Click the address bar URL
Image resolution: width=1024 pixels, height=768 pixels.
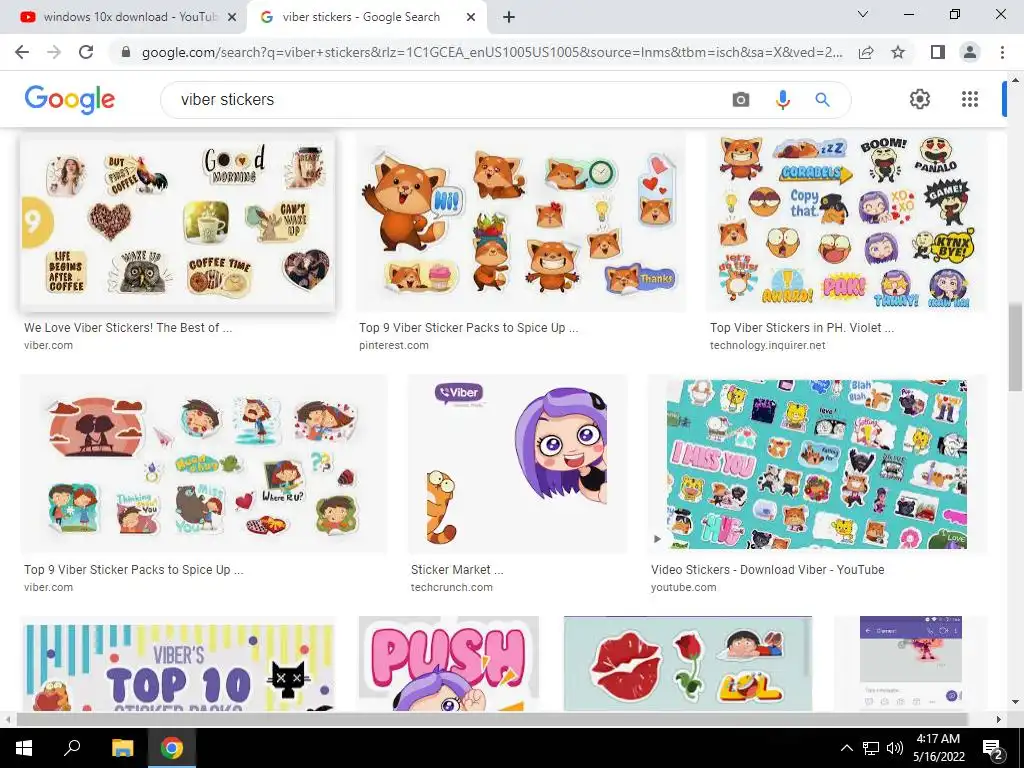tap(491, 52)
